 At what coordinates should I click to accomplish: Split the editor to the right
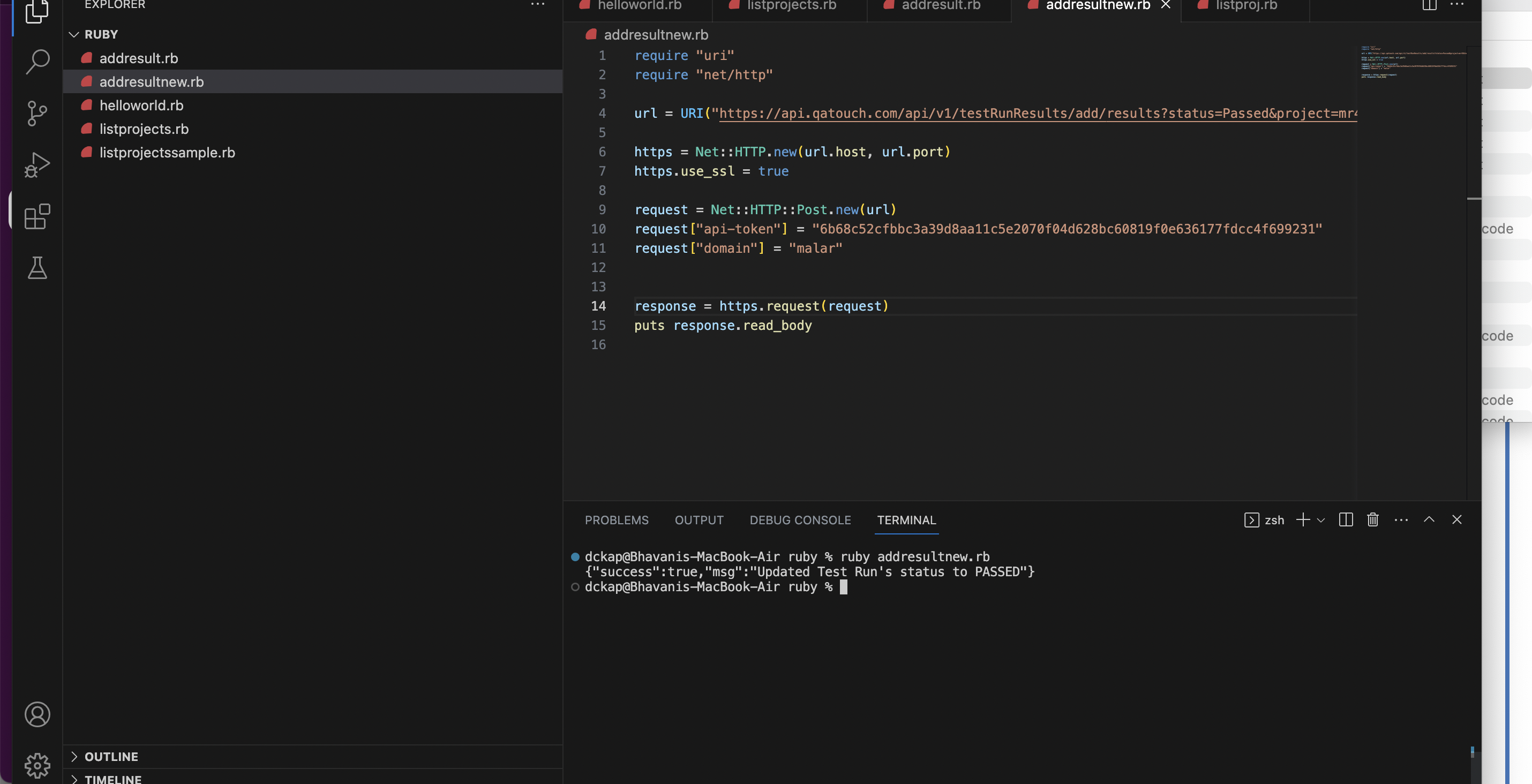click(x=1429, y=5)
